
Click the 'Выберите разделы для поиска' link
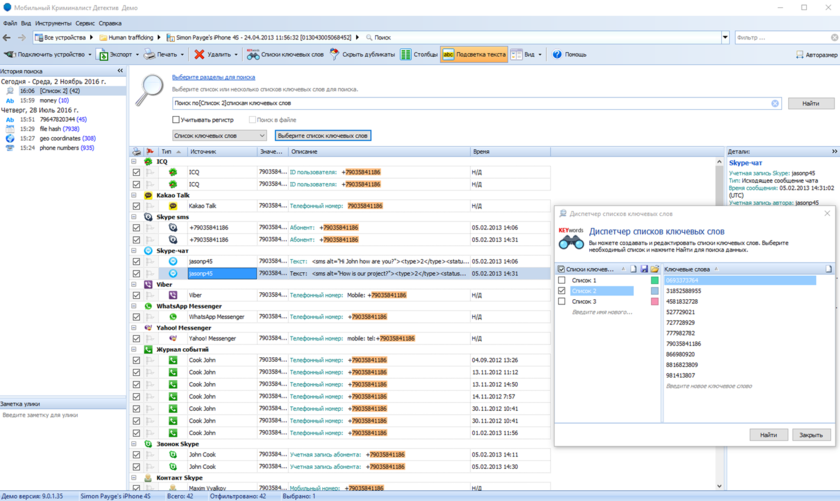(213, 77)
